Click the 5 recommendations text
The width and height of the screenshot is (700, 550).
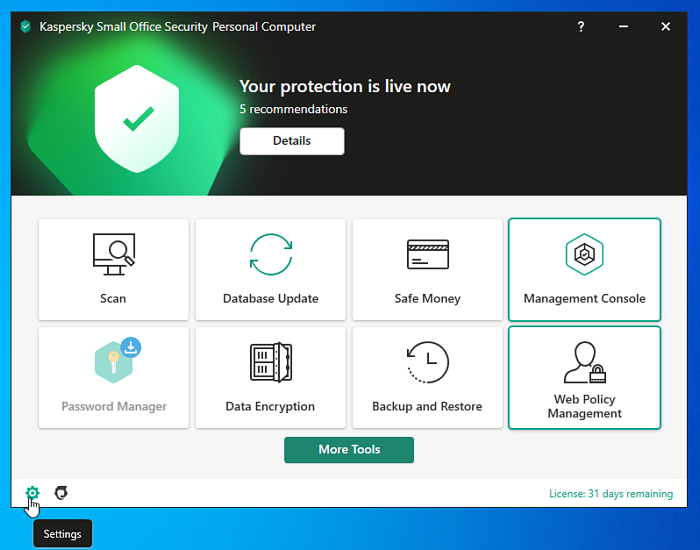tap(293, 109)
